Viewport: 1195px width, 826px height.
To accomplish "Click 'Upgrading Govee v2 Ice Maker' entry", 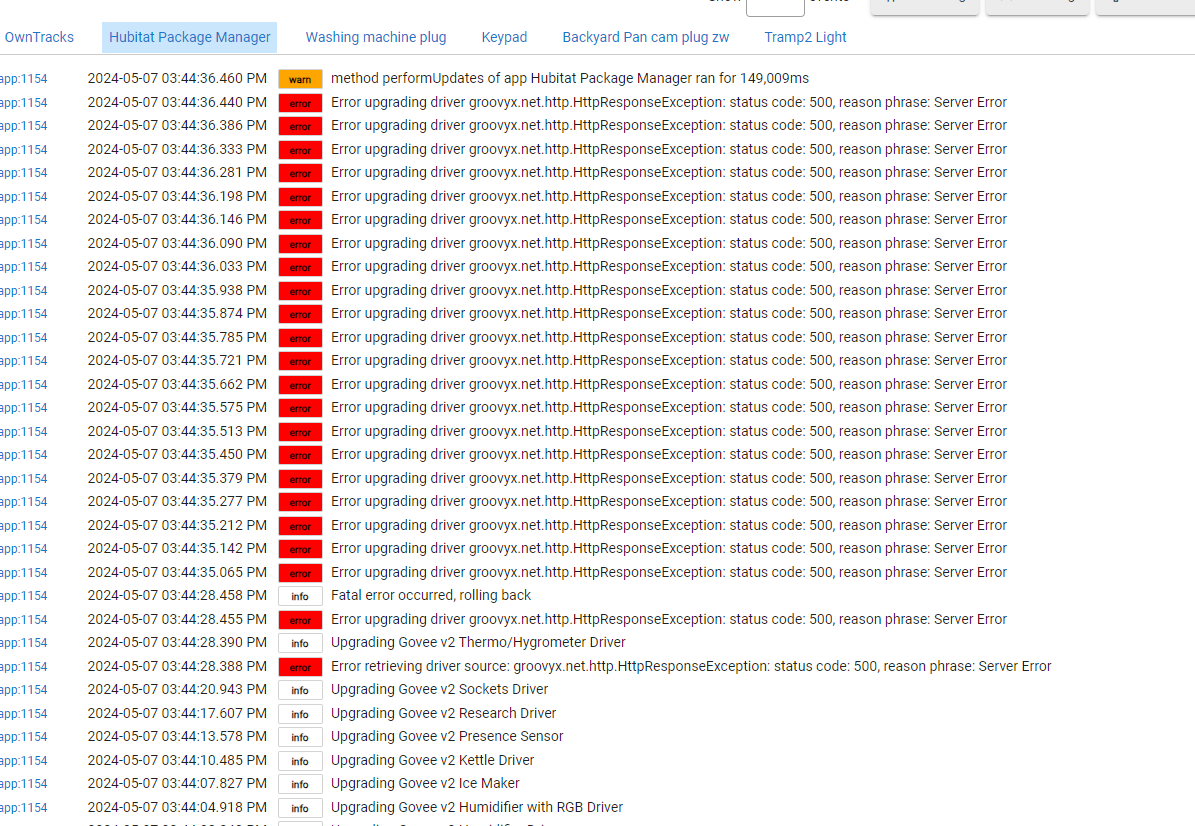I will pos(424,783).
